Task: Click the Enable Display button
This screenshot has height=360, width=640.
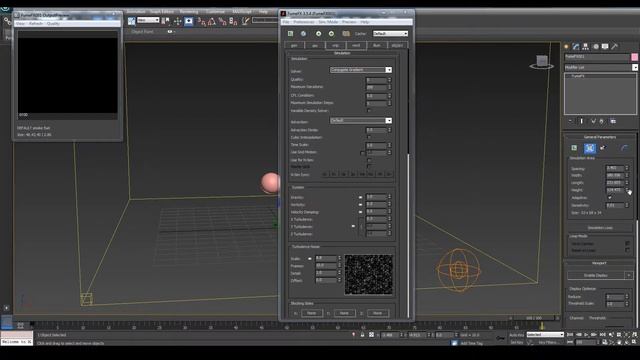Action: [596, 276]
